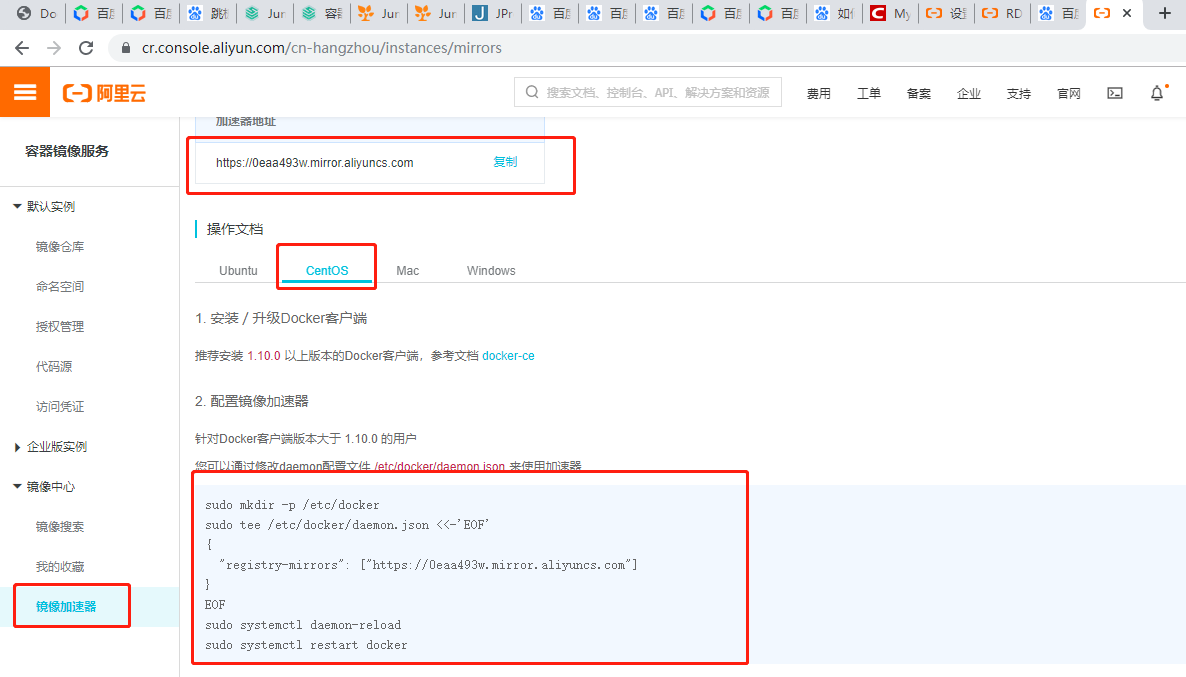Image resolution: width=1186 pixels, height=677 pixels.
Task: Switch to the Windows docs tab
Action: coord(491,270)
